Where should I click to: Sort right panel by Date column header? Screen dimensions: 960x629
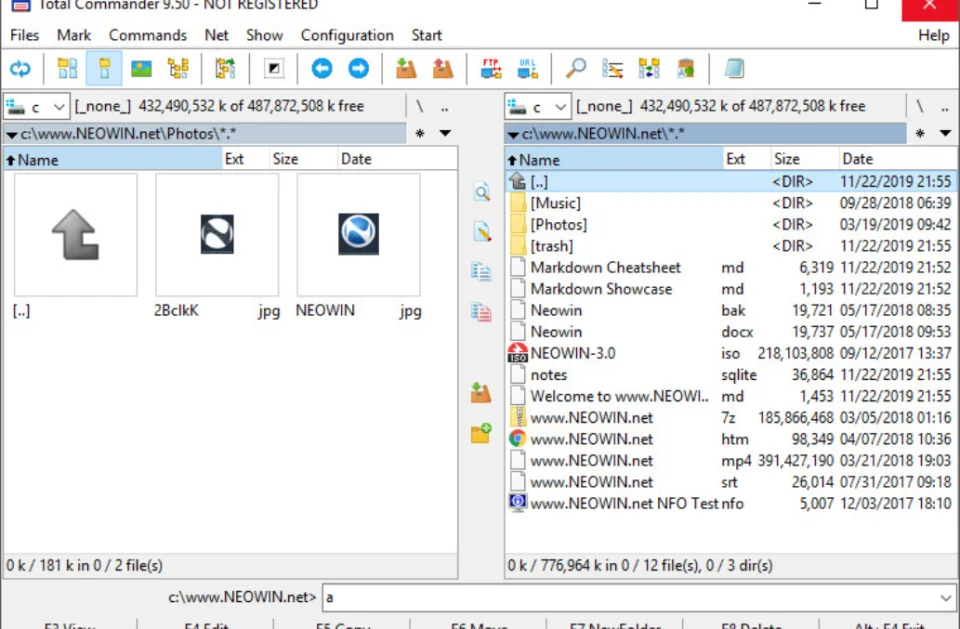click(x=897, y=159)
